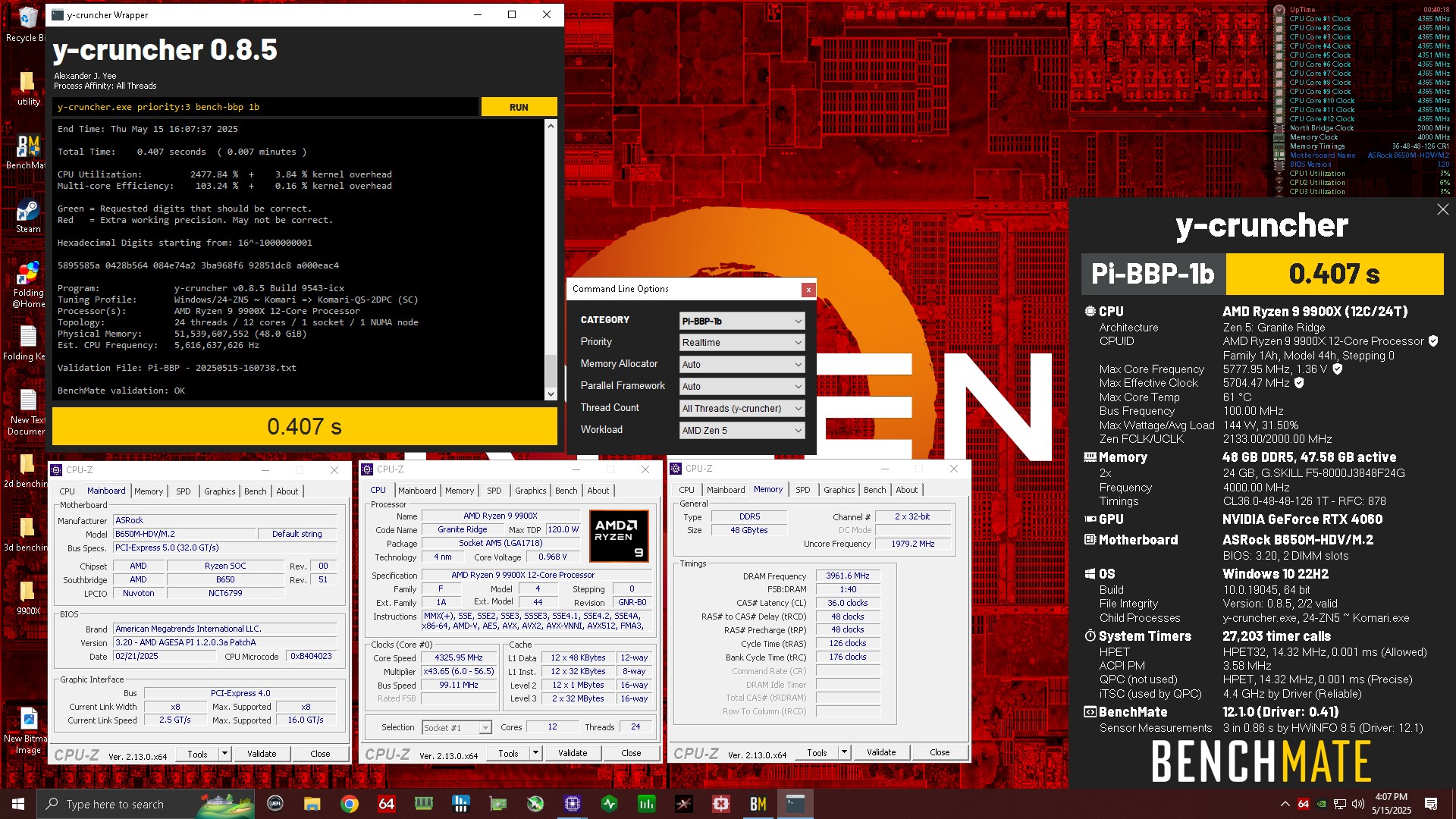1456x819 pixels.
Task: Launch BenchMate from the desktop shortcut
Action: pos(28,152)
